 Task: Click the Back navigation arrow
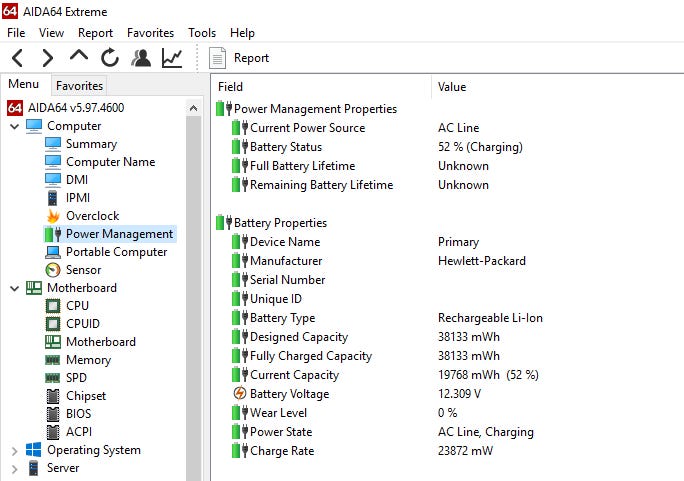18,58
